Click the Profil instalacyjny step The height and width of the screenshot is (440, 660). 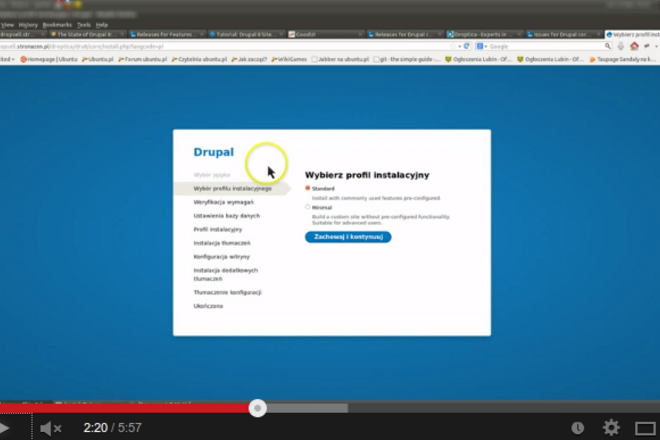(218, 229)
